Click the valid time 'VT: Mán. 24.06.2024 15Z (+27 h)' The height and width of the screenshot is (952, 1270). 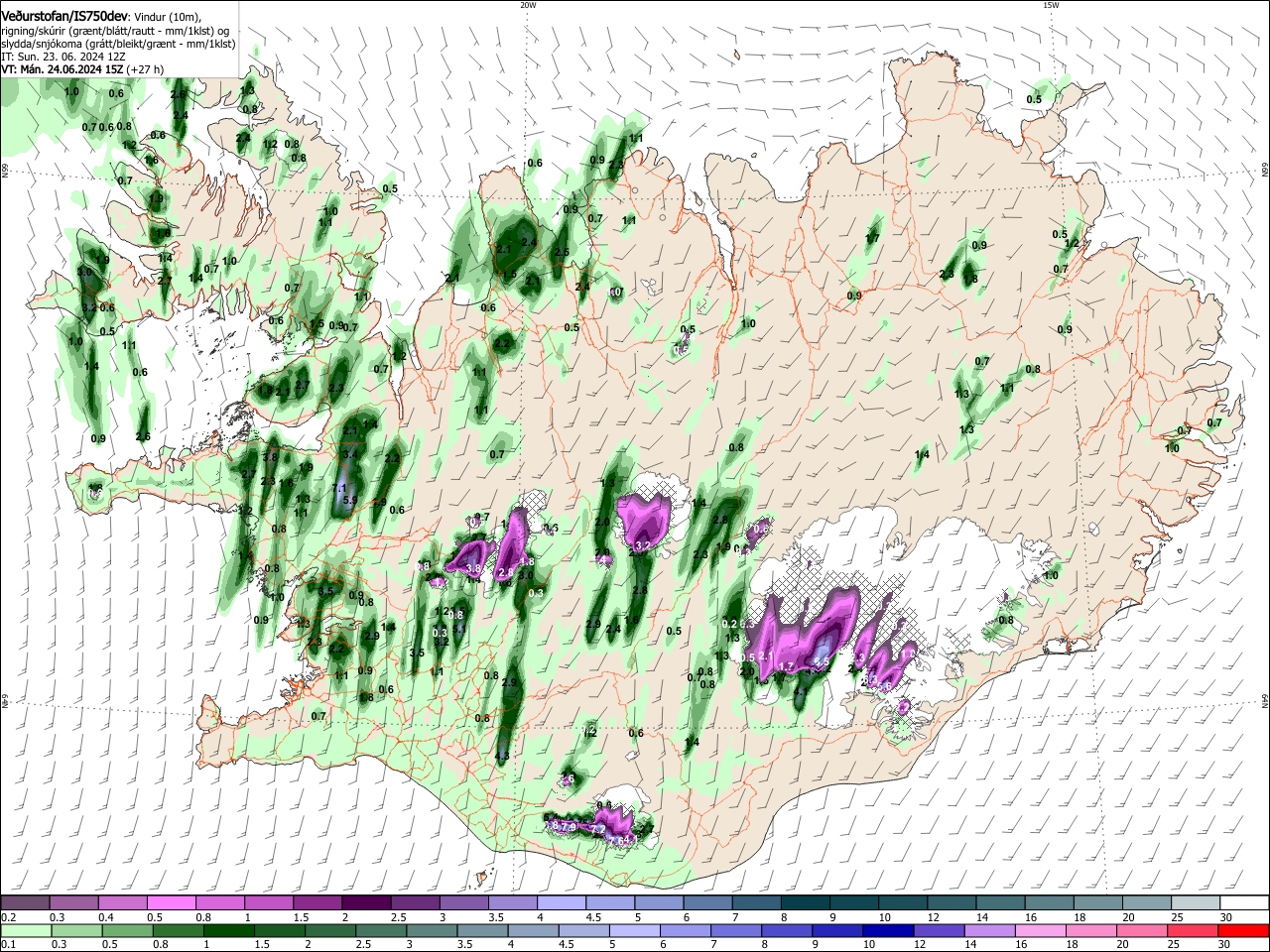(x=82, y=69)
